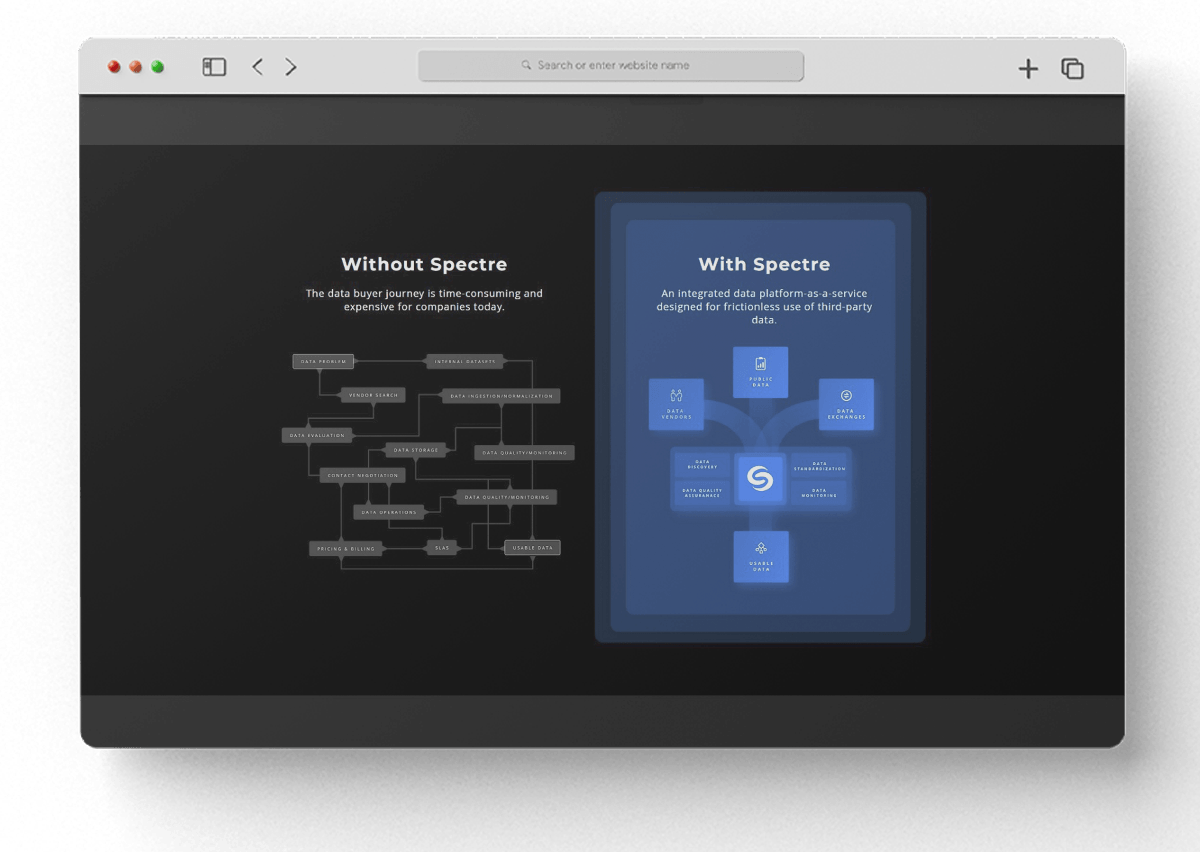
Task: Click the gray Usable Data flowchart node
Action: 532,548
